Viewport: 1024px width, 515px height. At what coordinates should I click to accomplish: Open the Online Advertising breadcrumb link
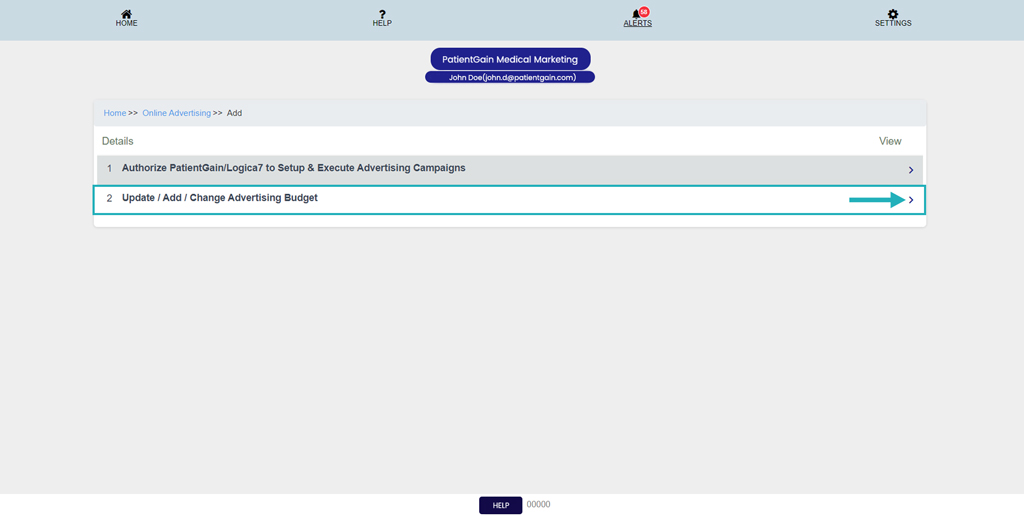(x=176, y=113)
